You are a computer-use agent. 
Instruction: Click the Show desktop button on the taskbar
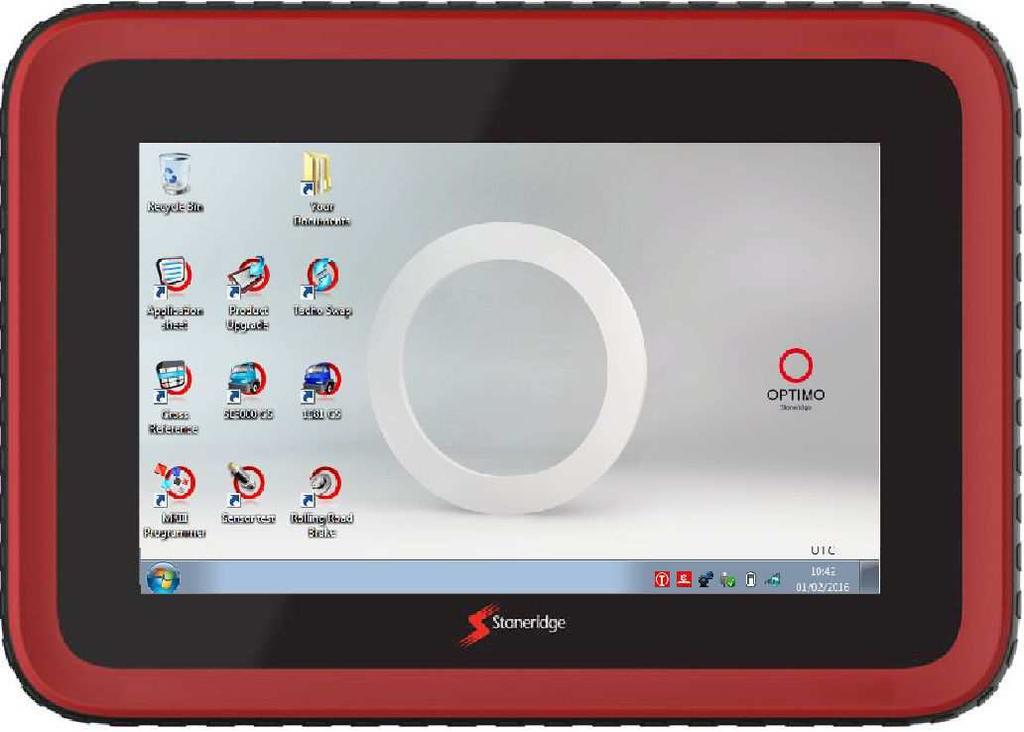pos(869,578)
